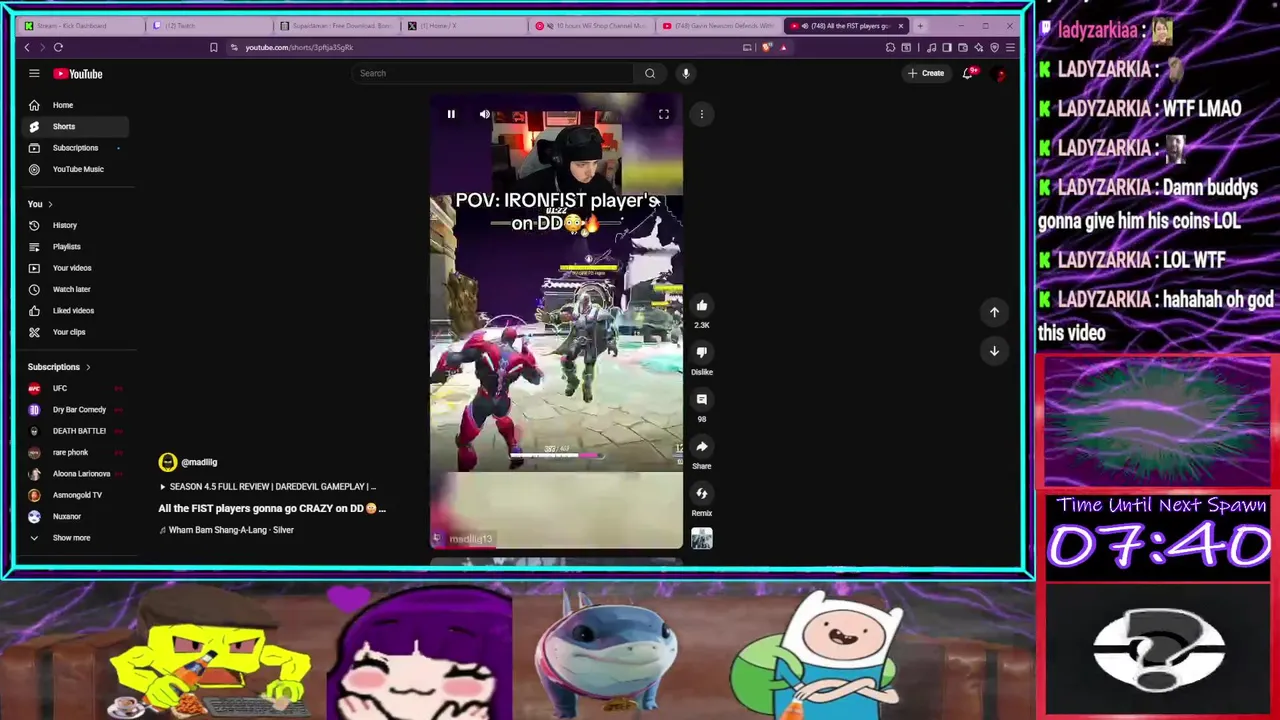
Task: Switch to the Gavin Newsom Defends tab
Action: [718, 26]
